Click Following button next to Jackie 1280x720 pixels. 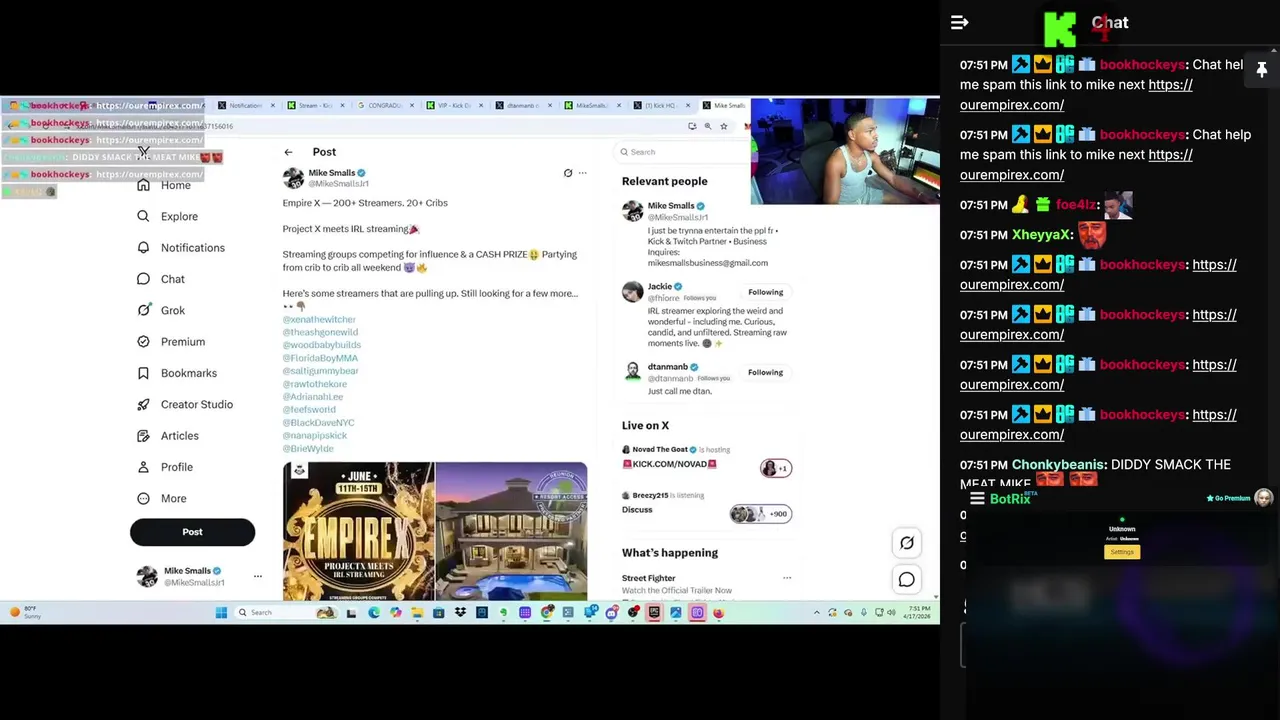(x=765, y=292)
